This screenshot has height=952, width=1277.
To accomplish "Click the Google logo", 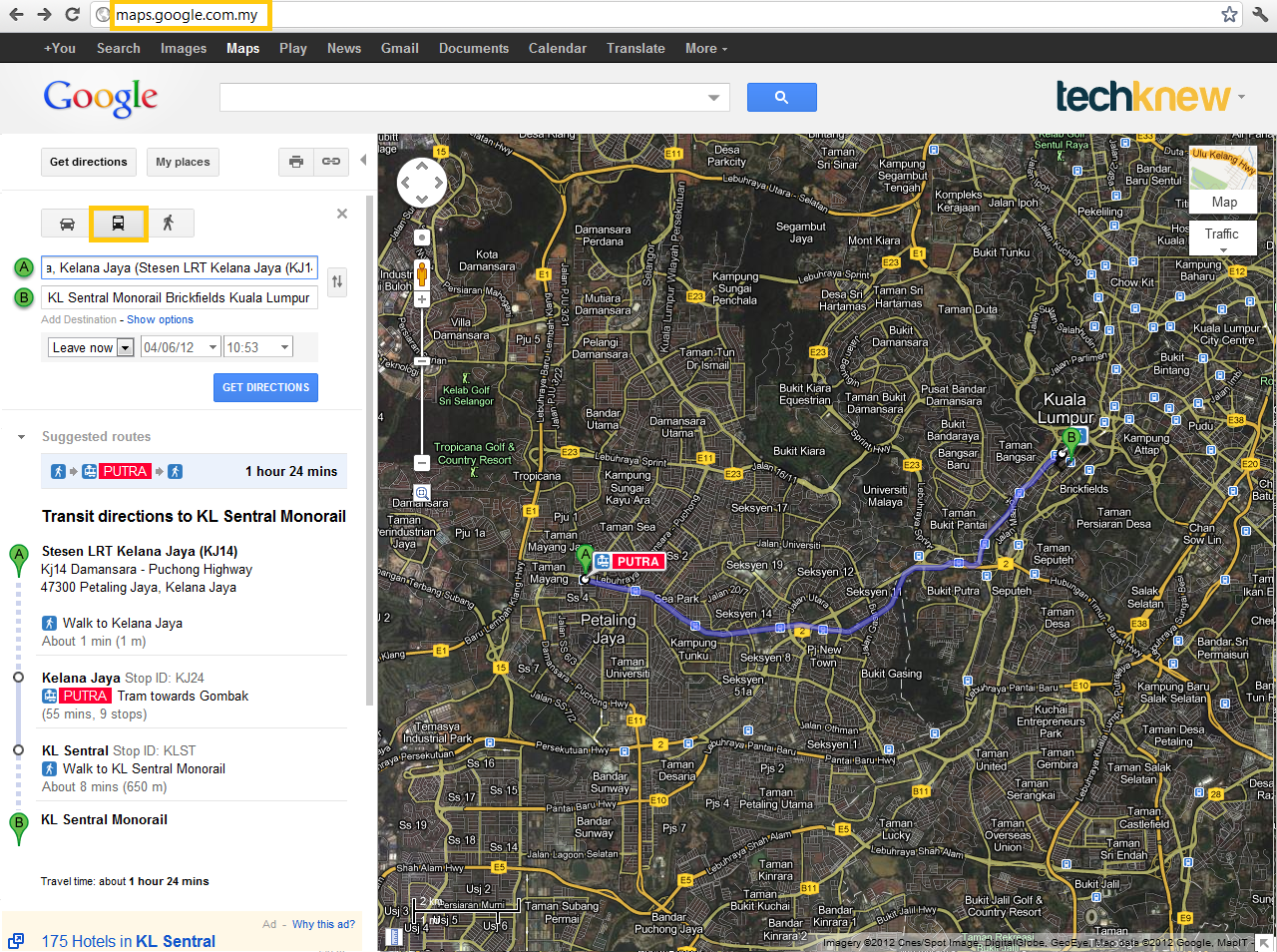I will (101, 98).
